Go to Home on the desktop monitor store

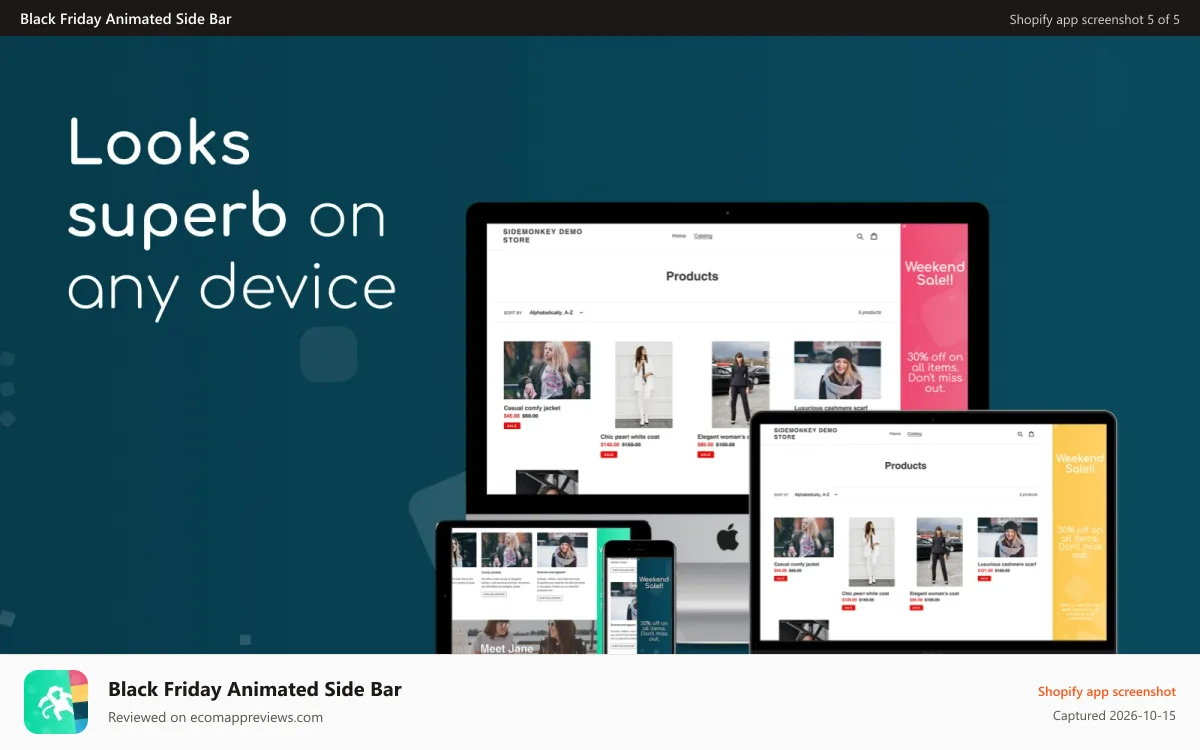click(x=679, y=236)
